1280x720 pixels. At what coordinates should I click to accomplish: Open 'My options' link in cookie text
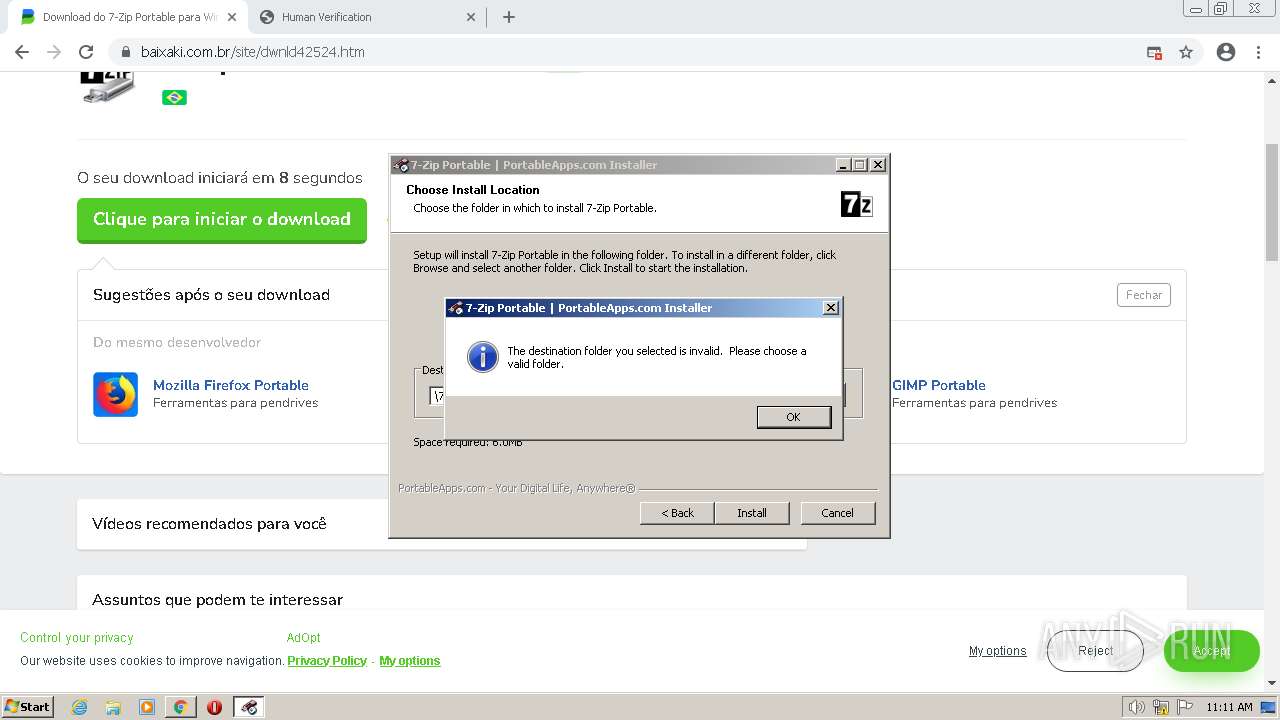pos(410,661)
